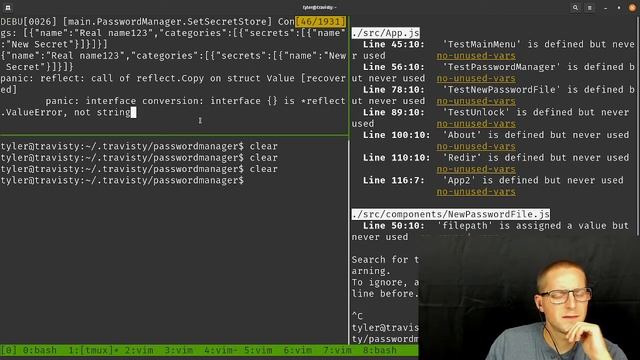Switch to tmux window 4:vim-
The height and width of the screenshot is (360, 640).
click(x=221, y=350)
